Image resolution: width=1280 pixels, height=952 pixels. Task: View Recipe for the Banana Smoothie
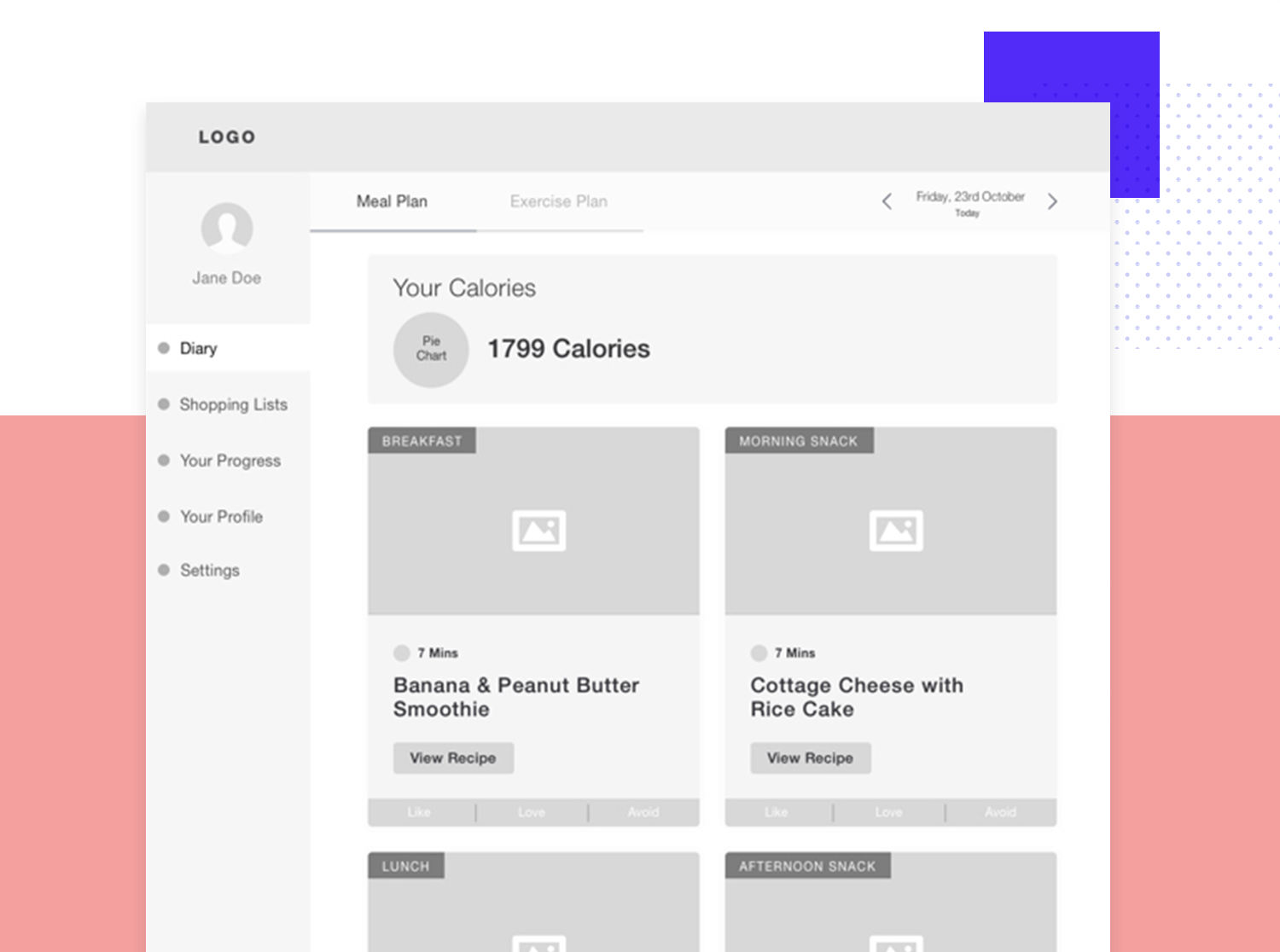click(x=453, y=758)
